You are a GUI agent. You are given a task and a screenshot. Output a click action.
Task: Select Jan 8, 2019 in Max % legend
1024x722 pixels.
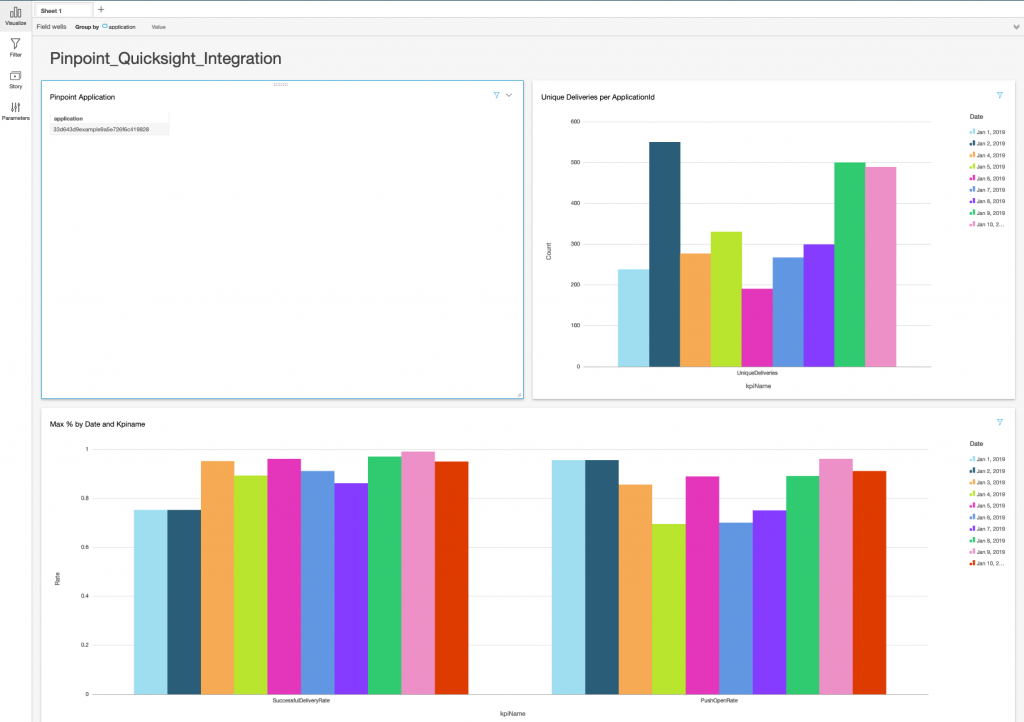pos(987,541)
